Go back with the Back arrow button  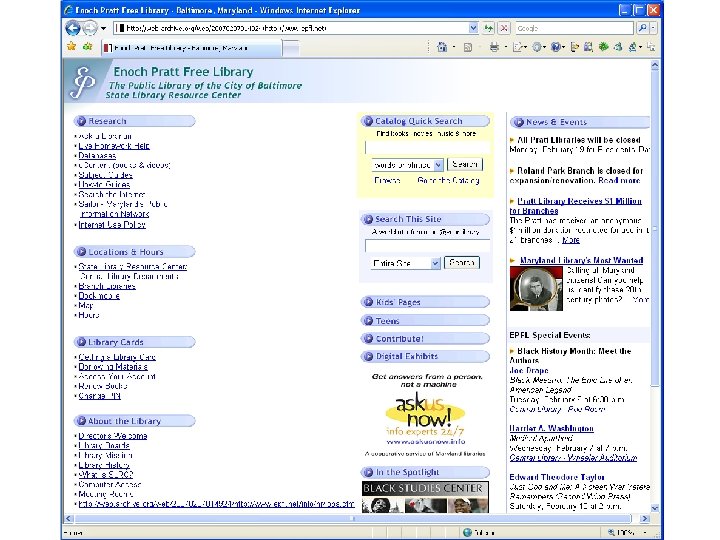(73, 28)
